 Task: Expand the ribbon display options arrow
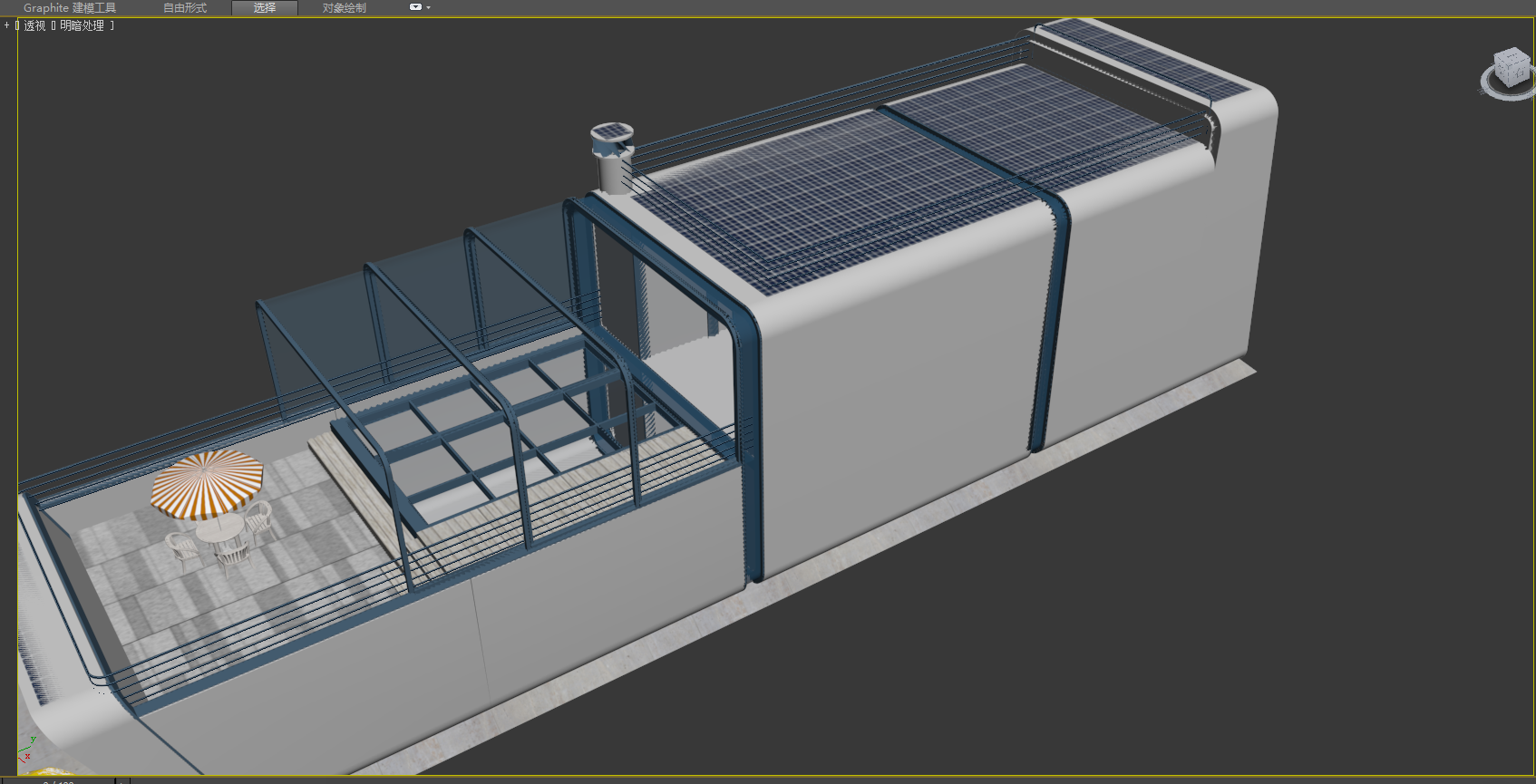(429, 7)
